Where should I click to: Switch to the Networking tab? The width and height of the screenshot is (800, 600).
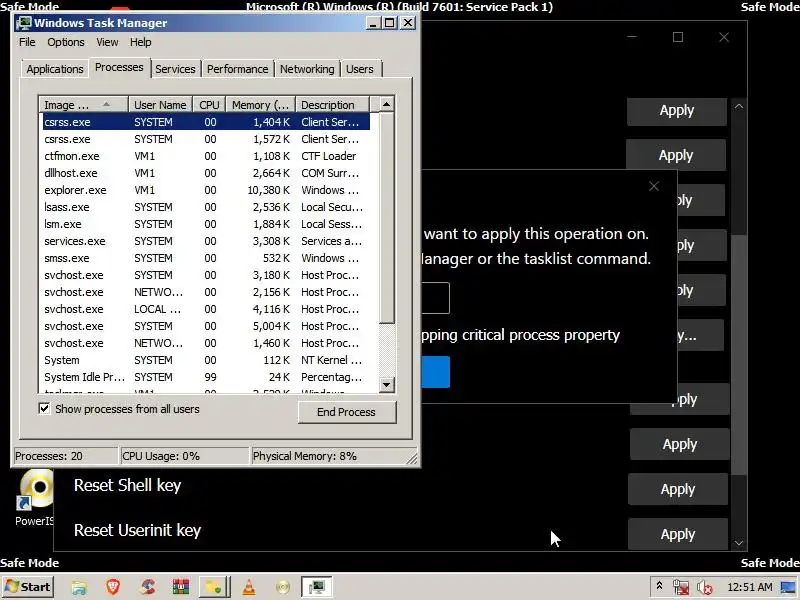(307, 69)
